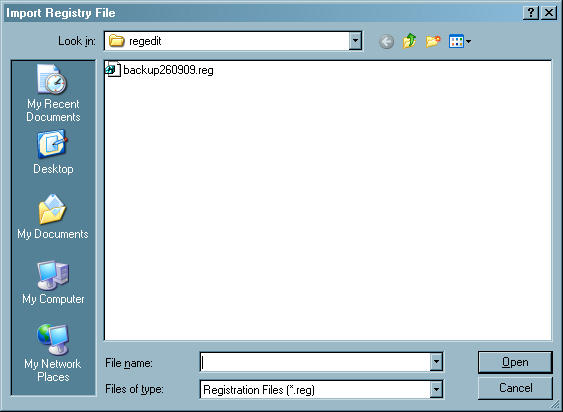Click the Cancel button
Image resolution: width=563 pixels, height=412 pixels.
coord(515,388)
